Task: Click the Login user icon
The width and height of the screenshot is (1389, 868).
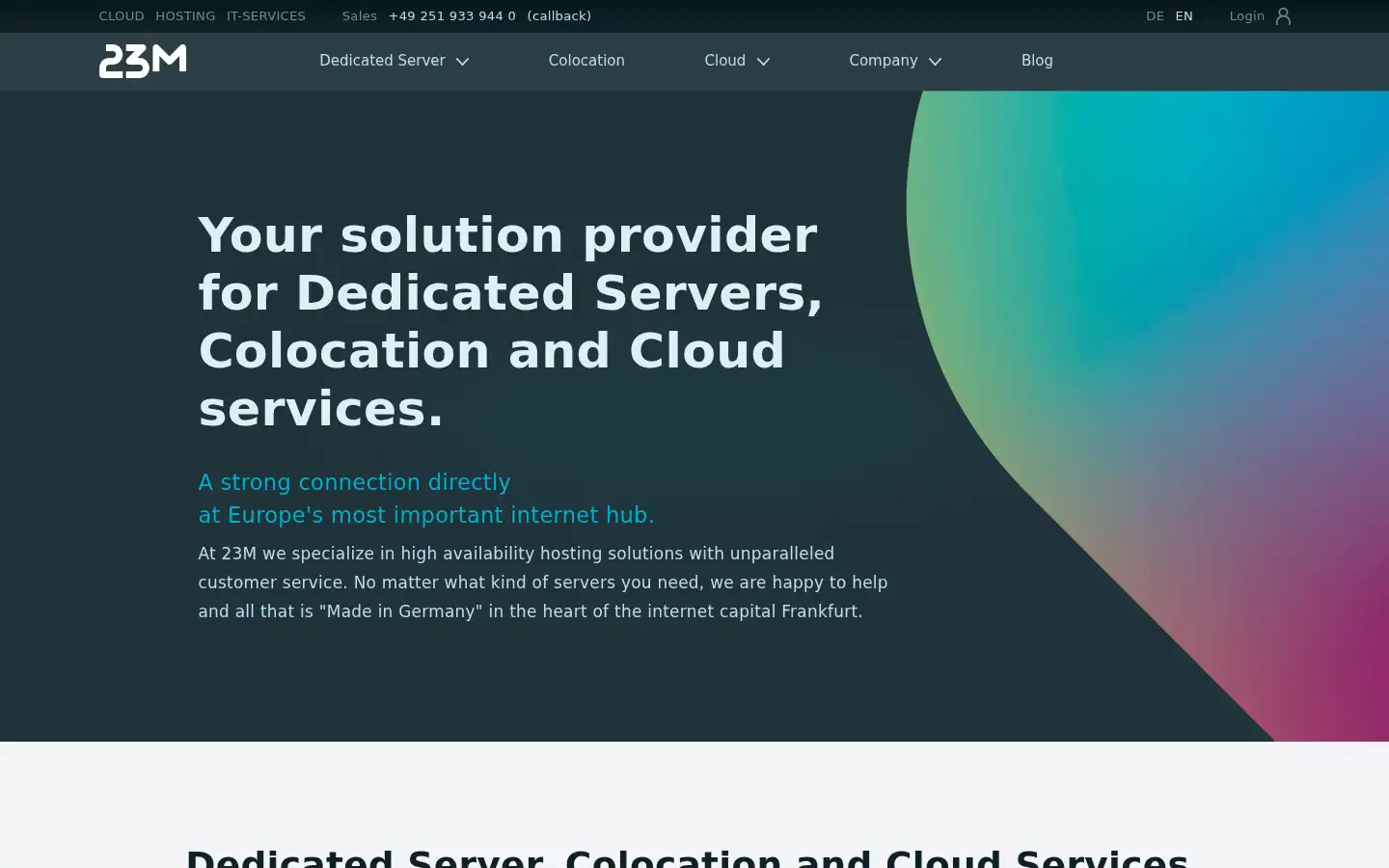Action: click(1283, 16)
